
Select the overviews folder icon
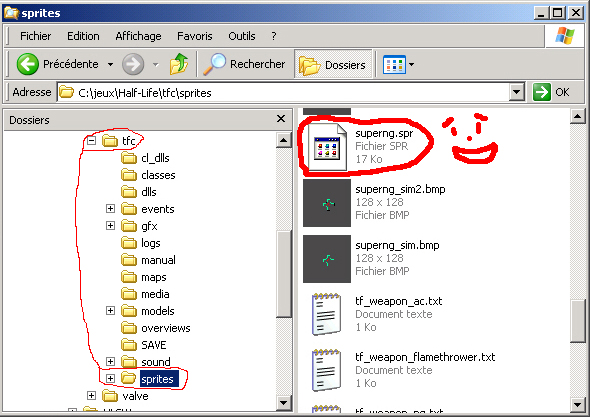tap(129, 328)
